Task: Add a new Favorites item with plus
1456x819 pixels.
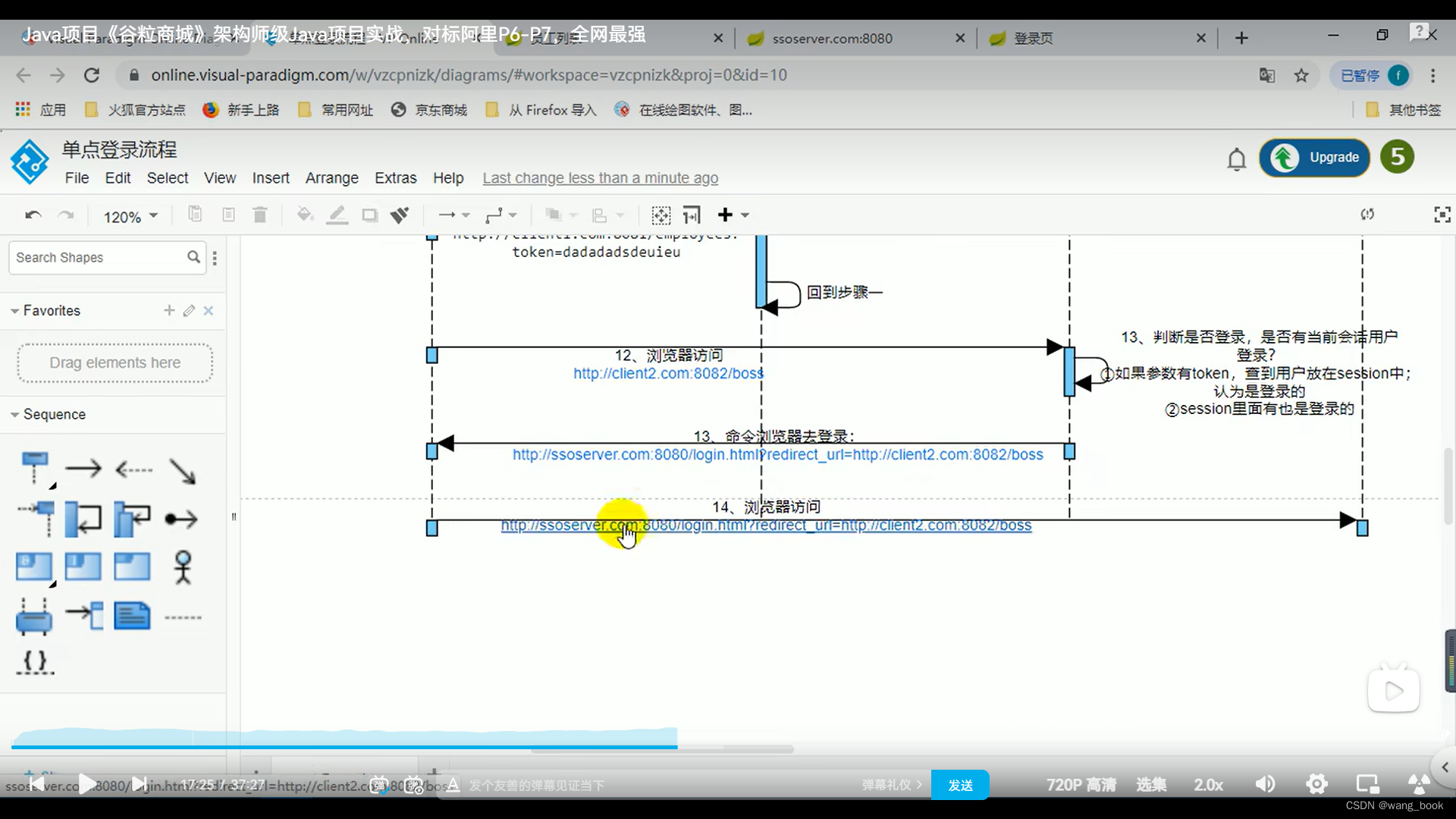Action: pyautogui.click(x=169, y=310)
